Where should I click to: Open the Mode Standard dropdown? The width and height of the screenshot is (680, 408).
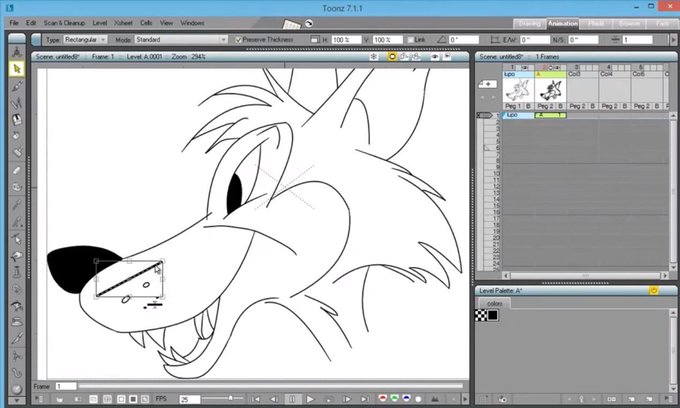point(181,39)
